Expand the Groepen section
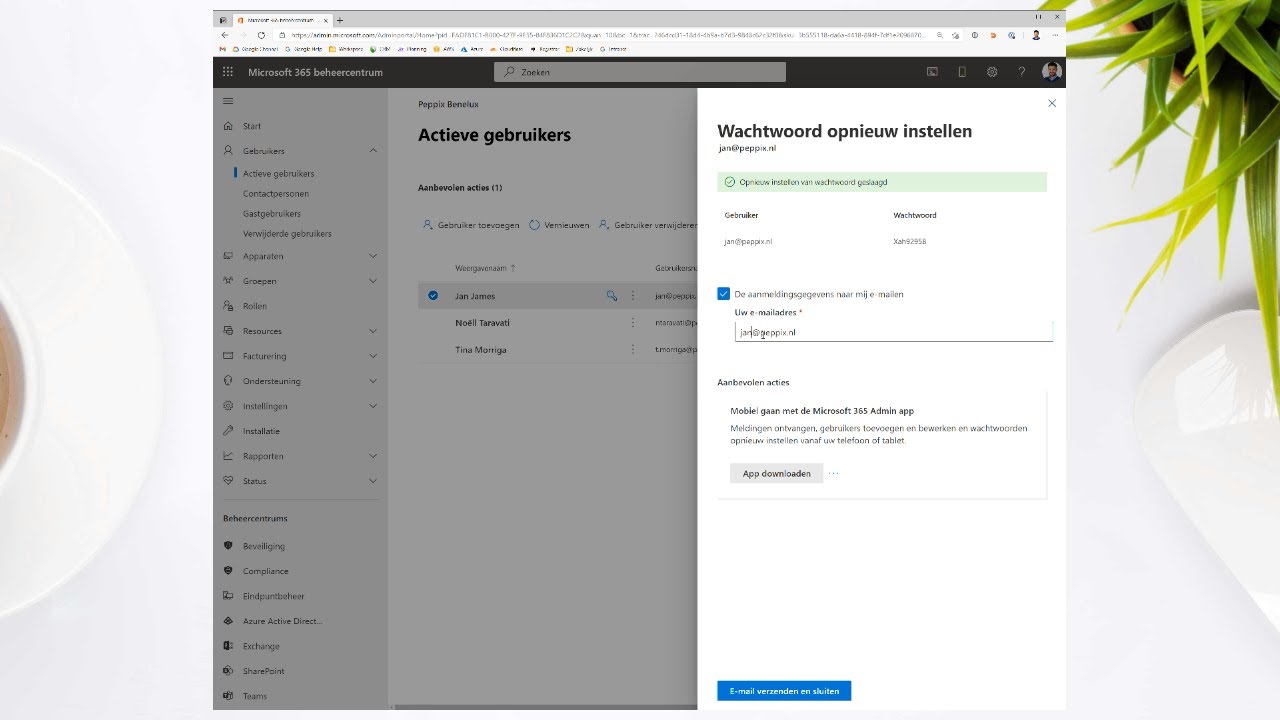This screenshot has height=720, width=1280. 373,281
